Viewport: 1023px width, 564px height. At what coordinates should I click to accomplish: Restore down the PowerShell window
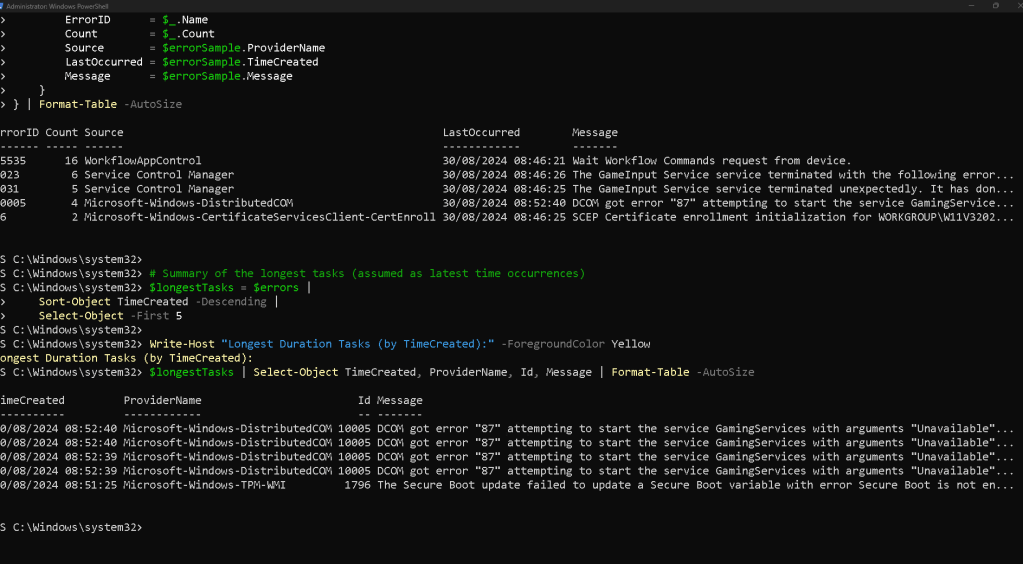(x=996, y=5)
